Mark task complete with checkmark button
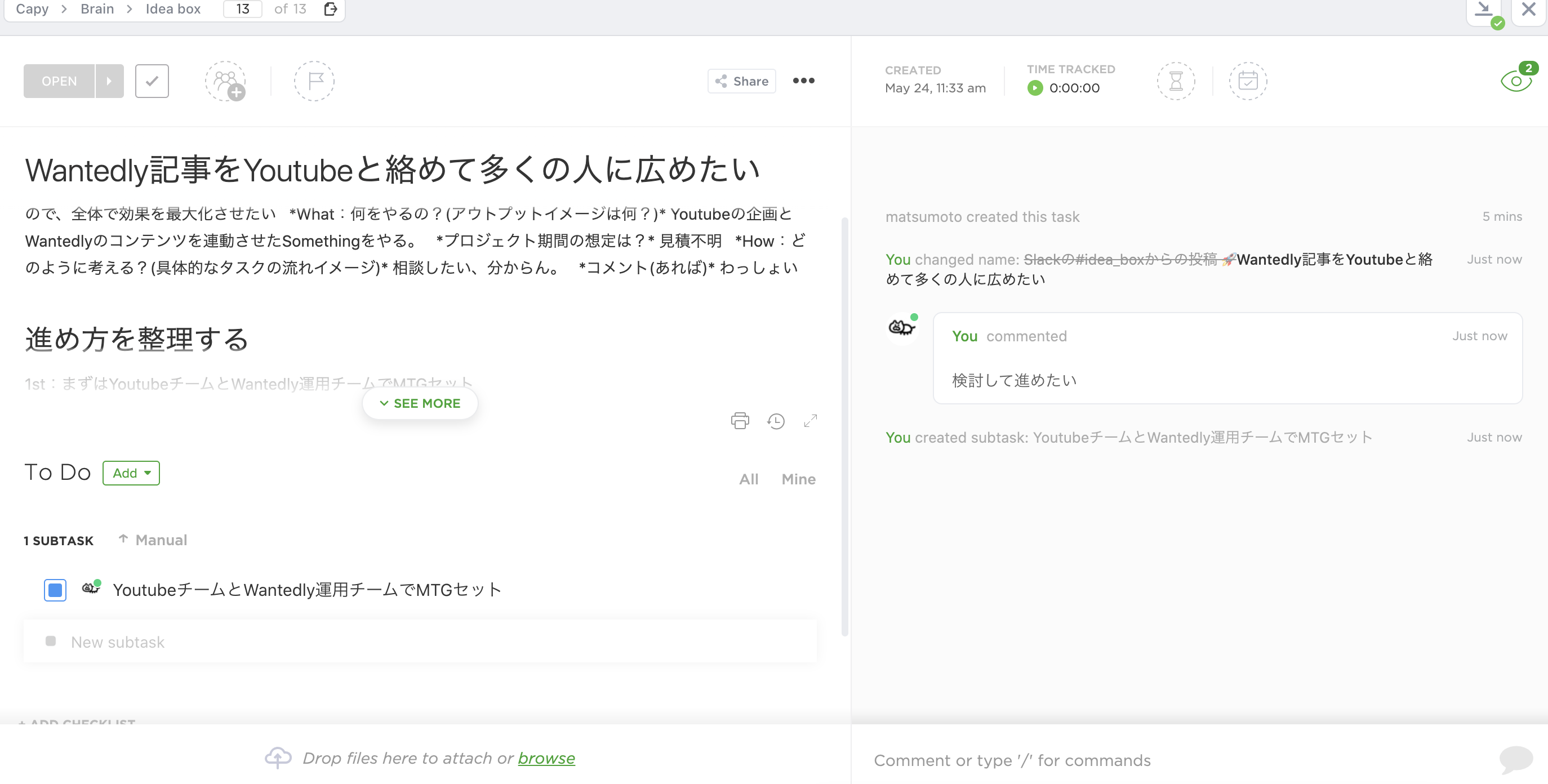 coord(152,81)
